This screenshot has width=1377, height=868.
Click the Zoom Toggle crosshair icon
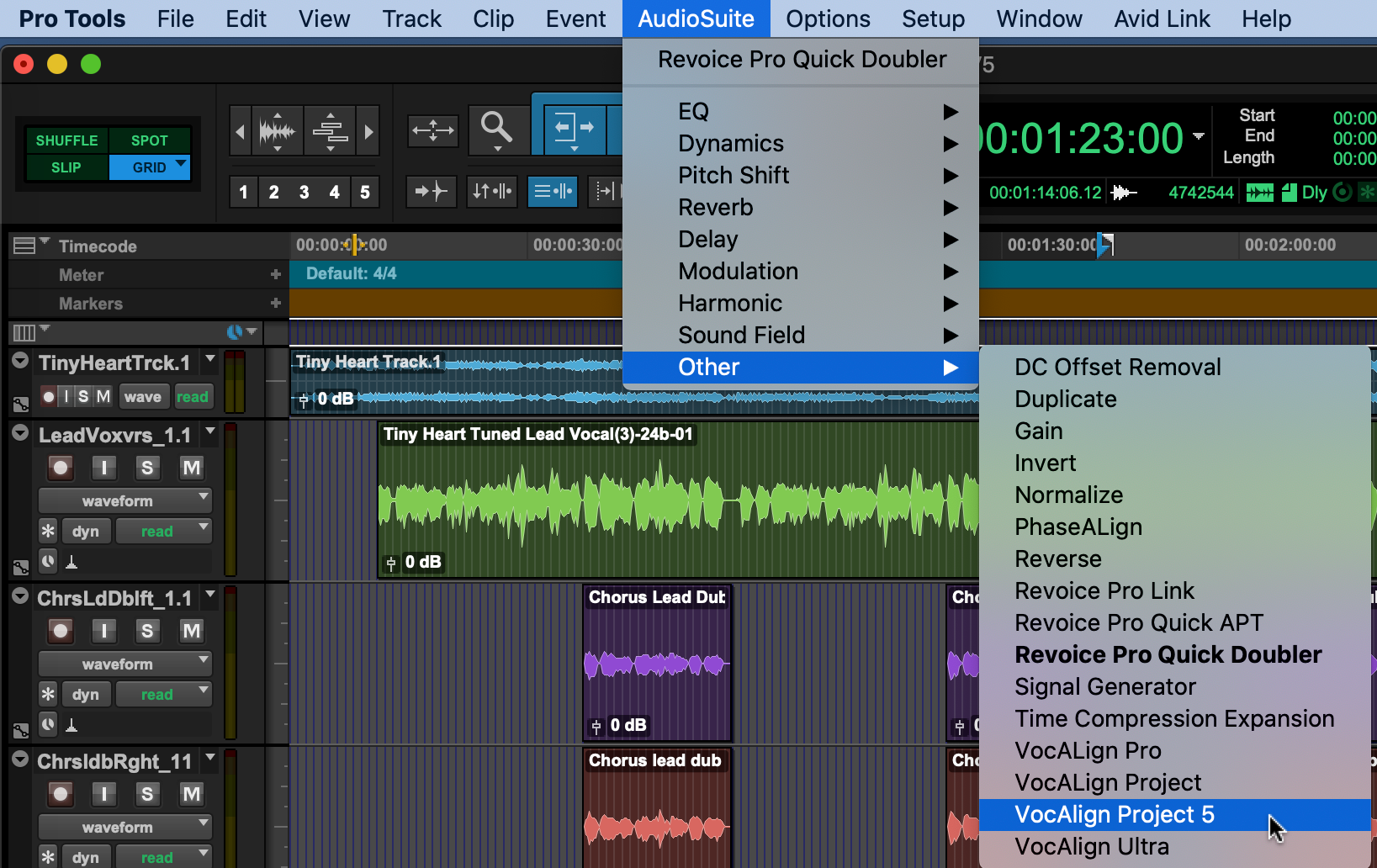pos(432,130)
